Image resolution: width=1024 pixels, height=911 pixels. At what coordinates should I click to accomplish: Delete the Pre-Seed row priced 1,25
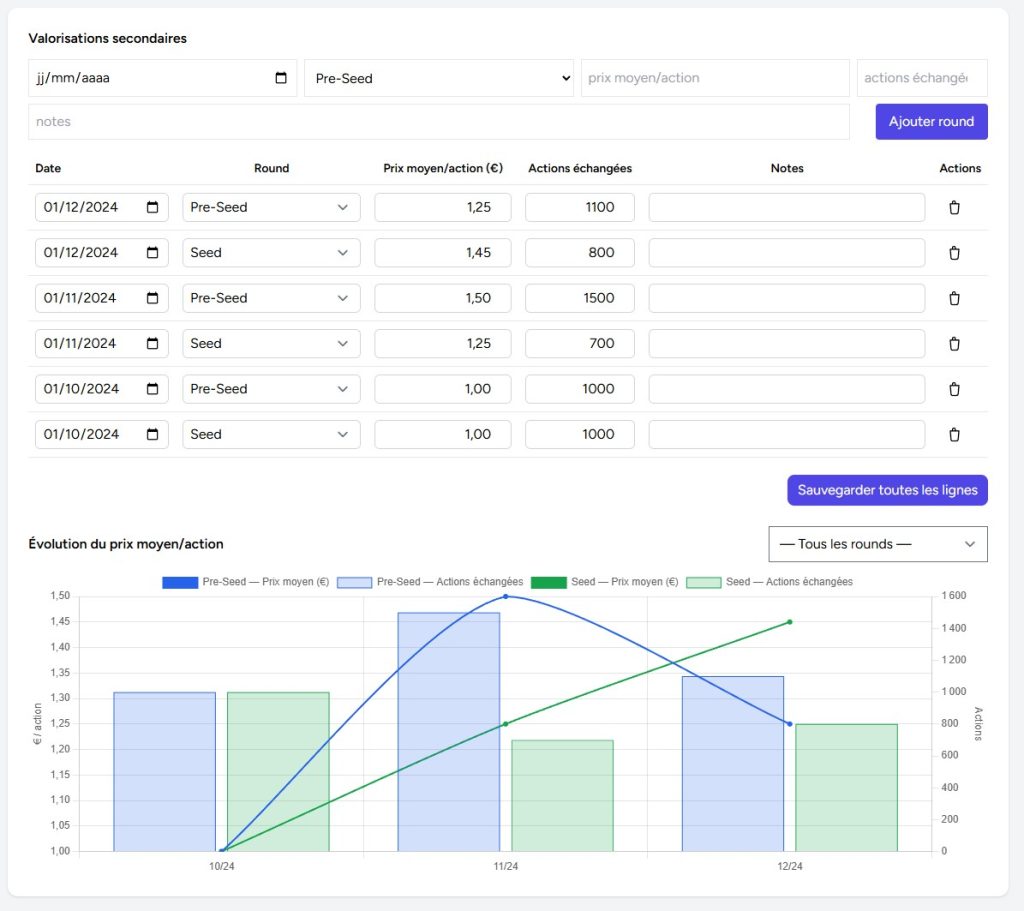pyautogui.click(x=953, y=208)
